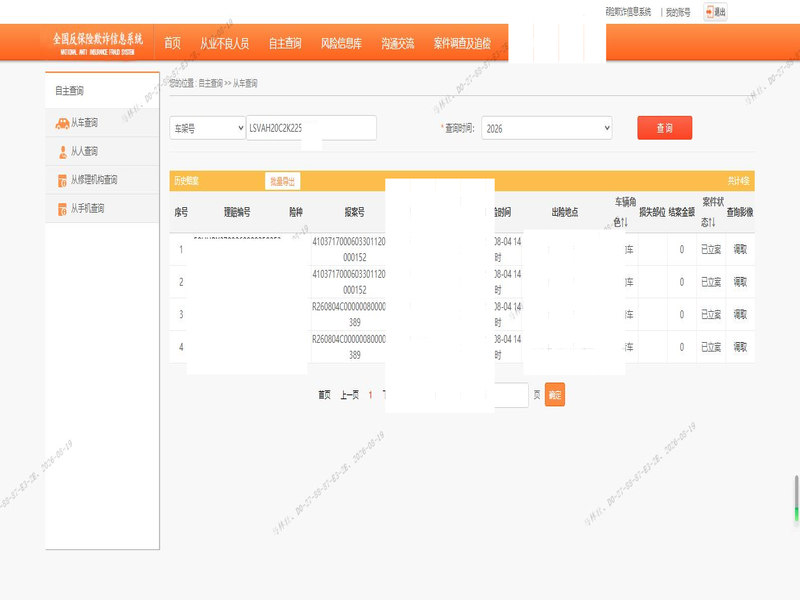
Task: Click the 出险地点 column header
Action: 564,212
